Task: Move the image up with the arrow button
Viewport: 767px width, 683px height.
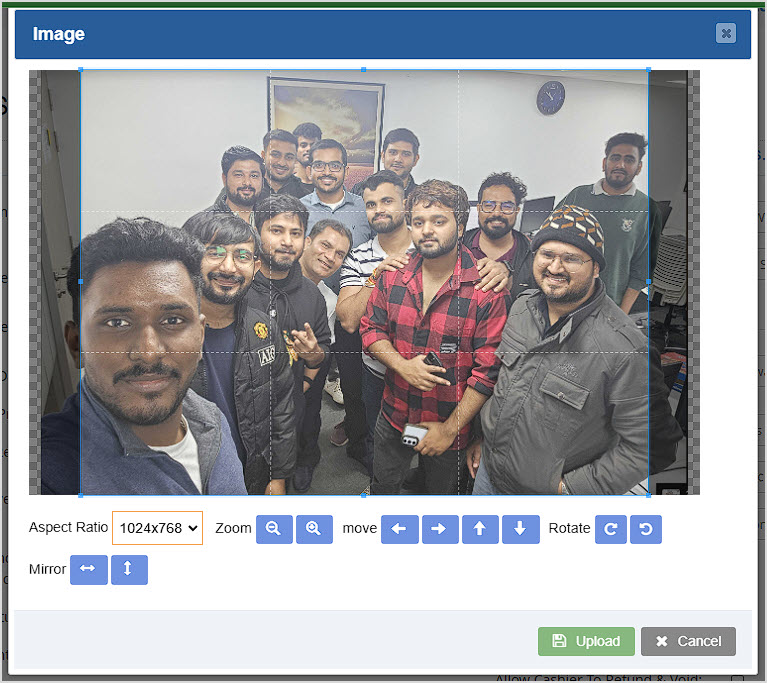Action: (x=480, y=529)
